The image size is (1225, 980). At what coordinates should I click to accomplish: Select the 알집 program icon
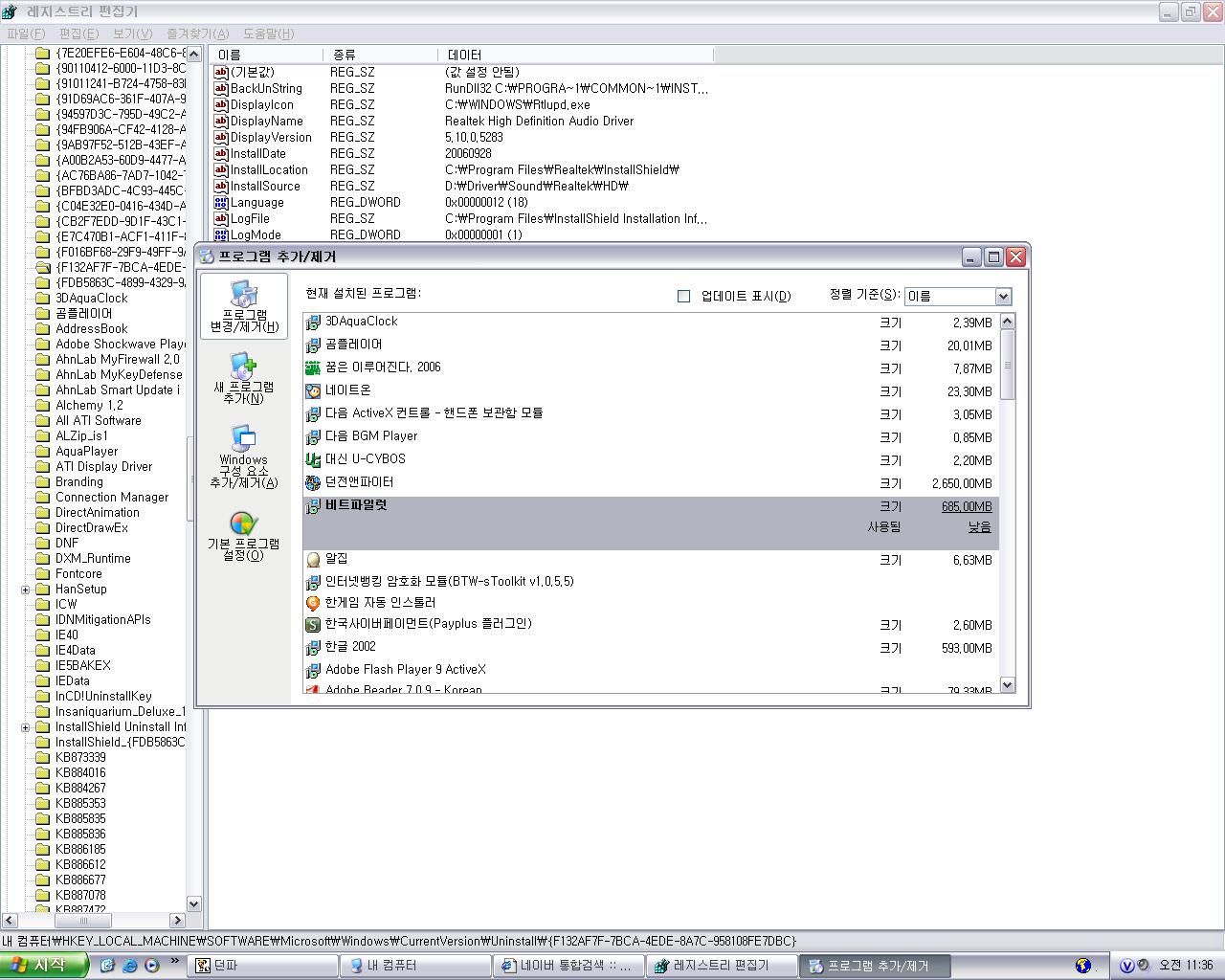pyautogui.click(x=313, y=560)
